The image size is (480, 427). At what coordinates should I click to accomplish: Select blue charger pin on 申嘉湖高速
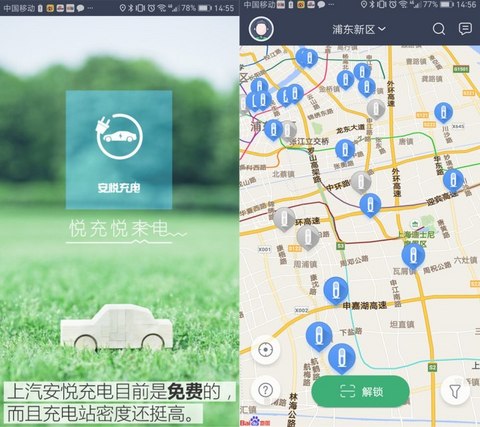click(x=336, y=291)
